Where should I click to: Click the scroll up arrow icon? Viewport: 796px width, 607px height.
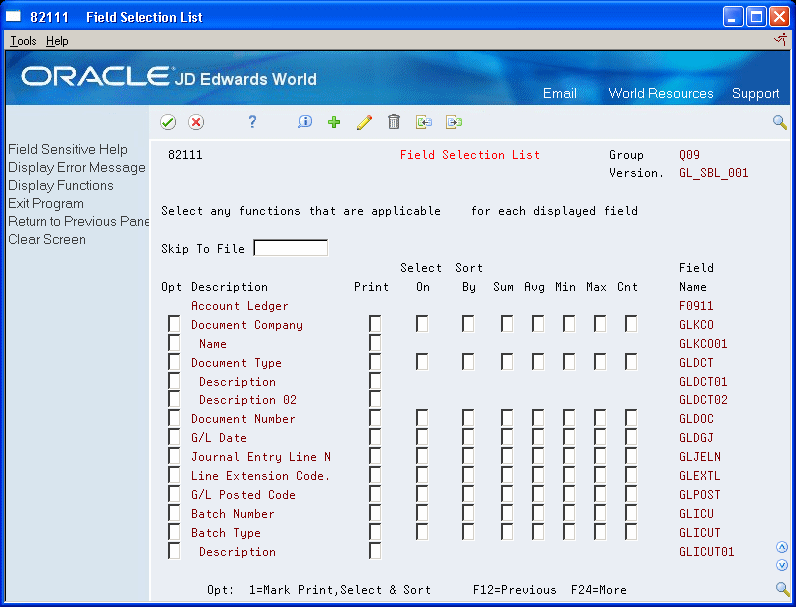click(782, 547)
